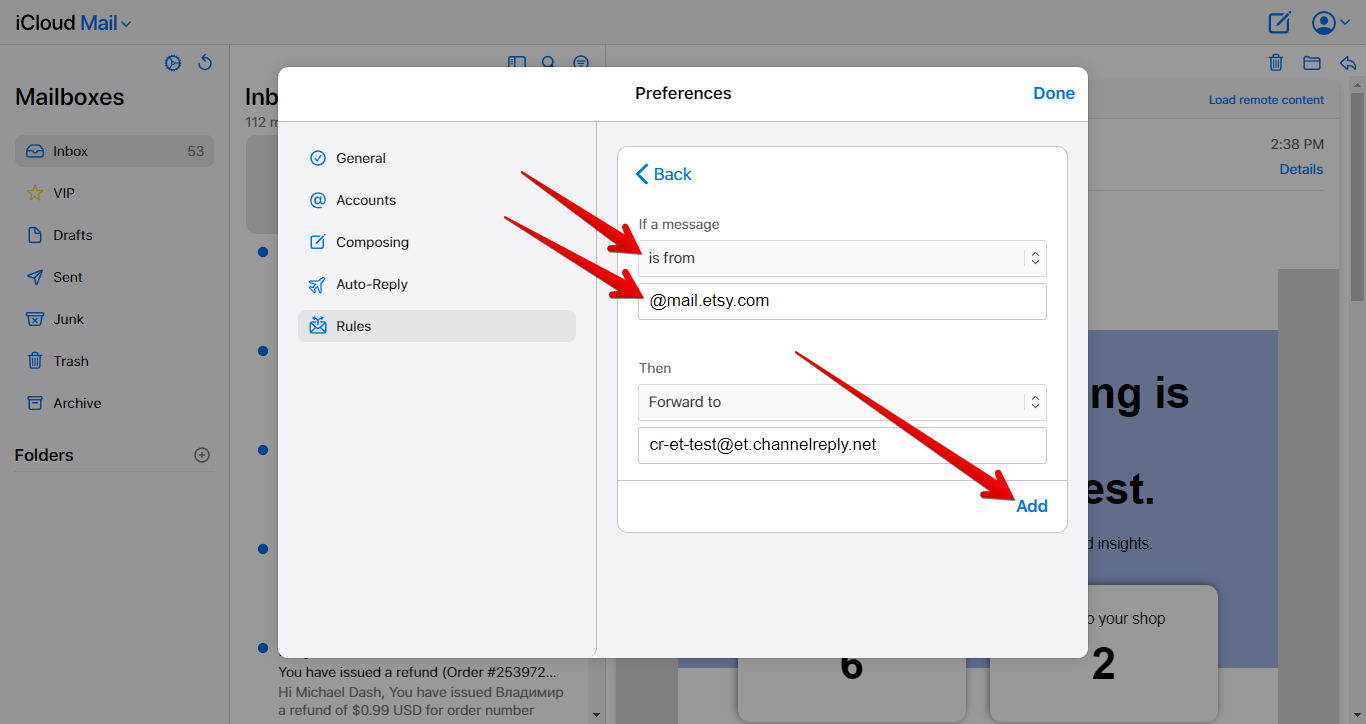Click the message list scroll down arrow
This screenshot has width=1366, height=724.
tap(597, 715)
